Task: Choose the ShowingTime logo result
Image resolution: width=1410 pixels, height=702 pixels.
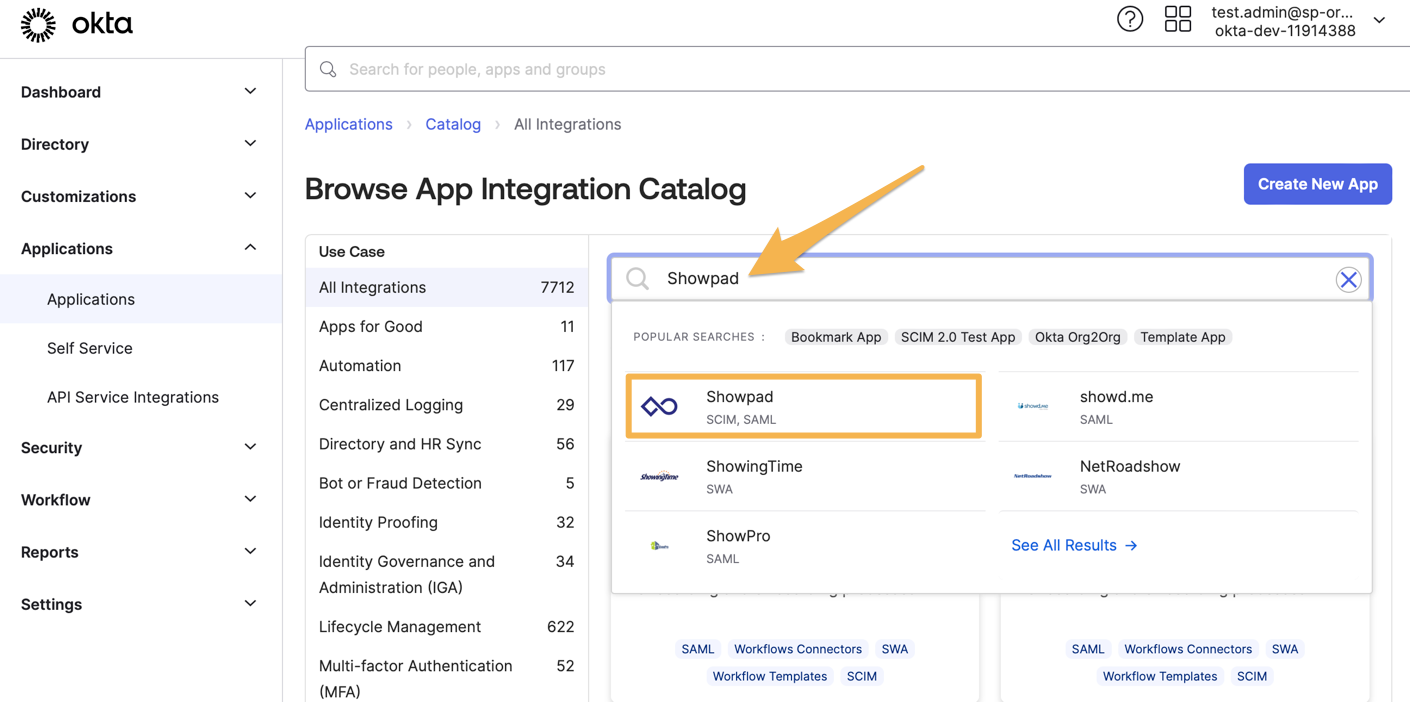Action: 660,477
